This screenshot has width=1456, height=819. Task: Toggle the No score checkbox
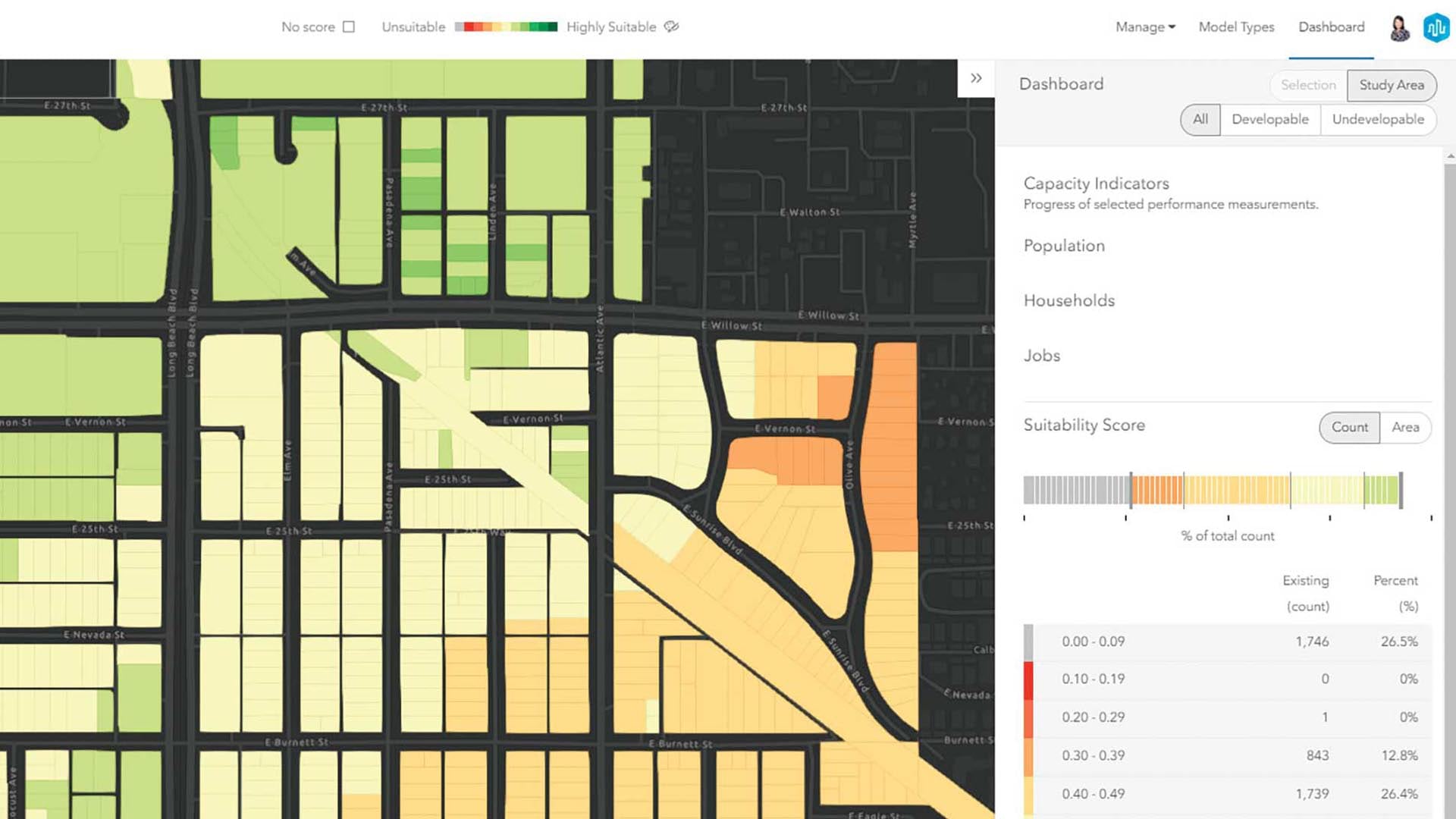tap(349, 27)
